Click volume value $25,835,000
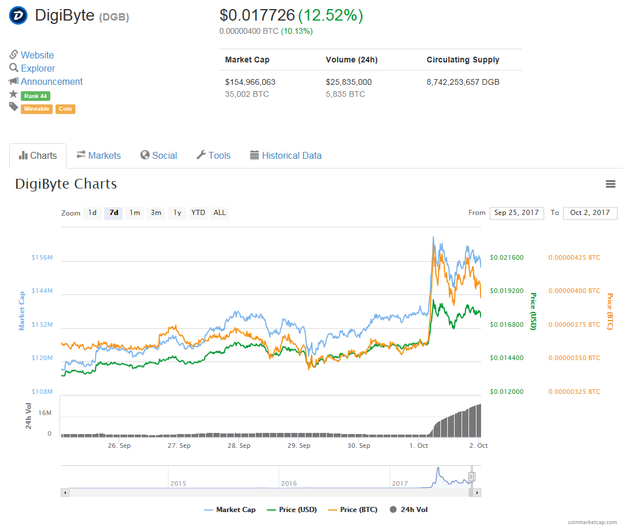The width and height of the screenshot is (640, 525). [x=349, y=82]
